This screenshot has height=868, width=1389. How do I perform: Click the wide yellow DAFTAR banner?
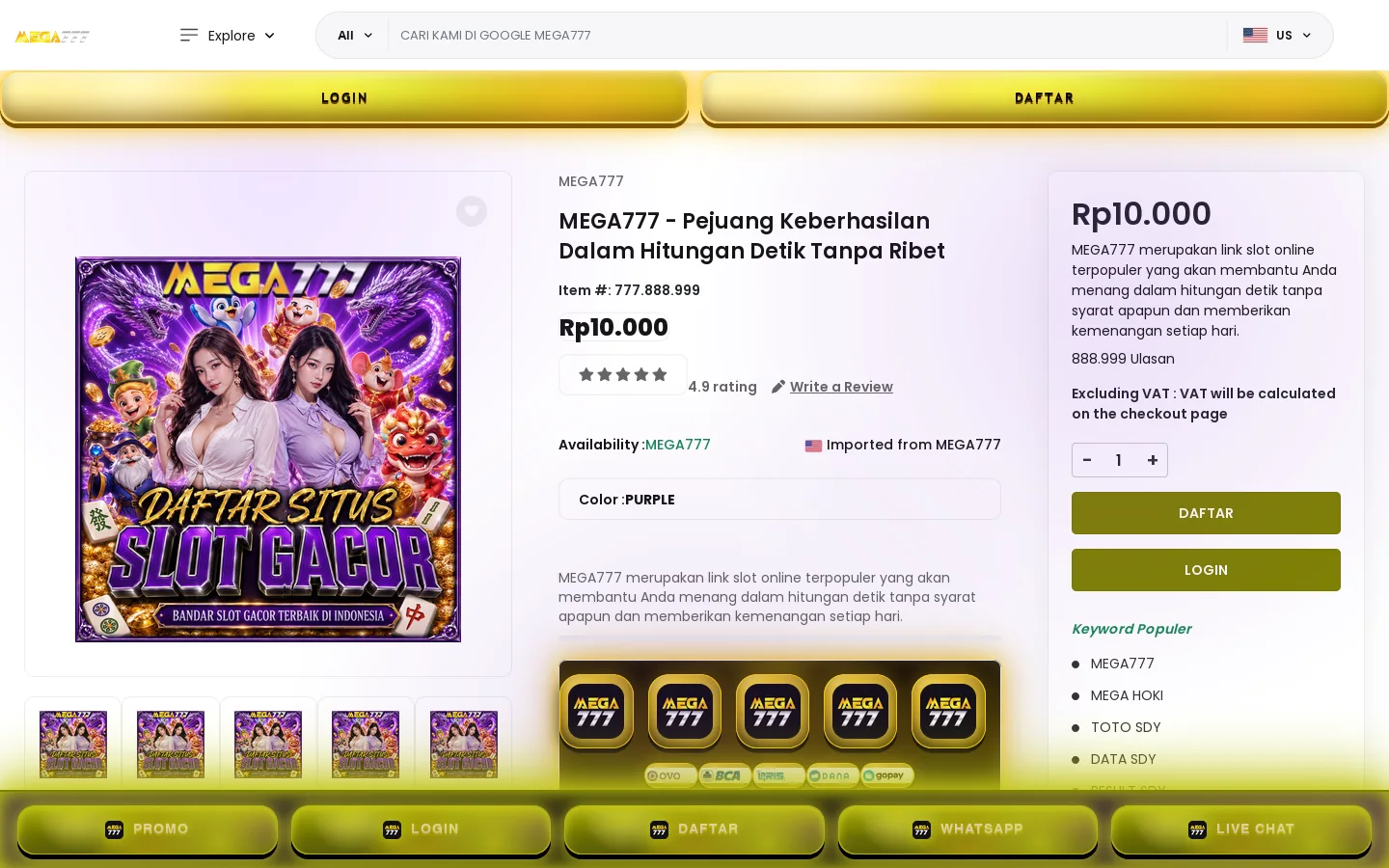click(x=1045, y=98)
